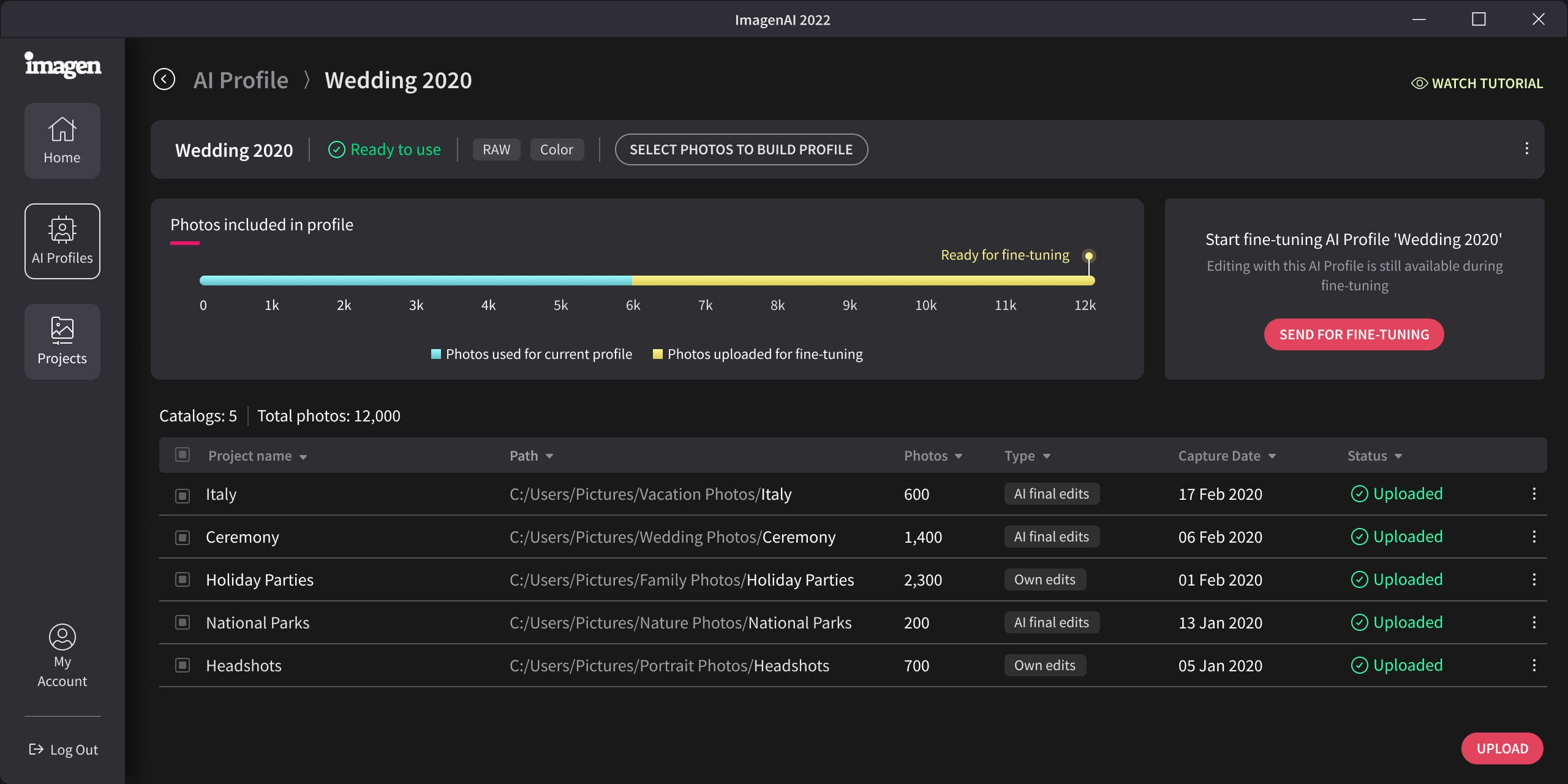Go to AI Profile breadcrumb
The width and height of the screenshot is (1568, 784).
pyautogui.click(x=241, y=80)
